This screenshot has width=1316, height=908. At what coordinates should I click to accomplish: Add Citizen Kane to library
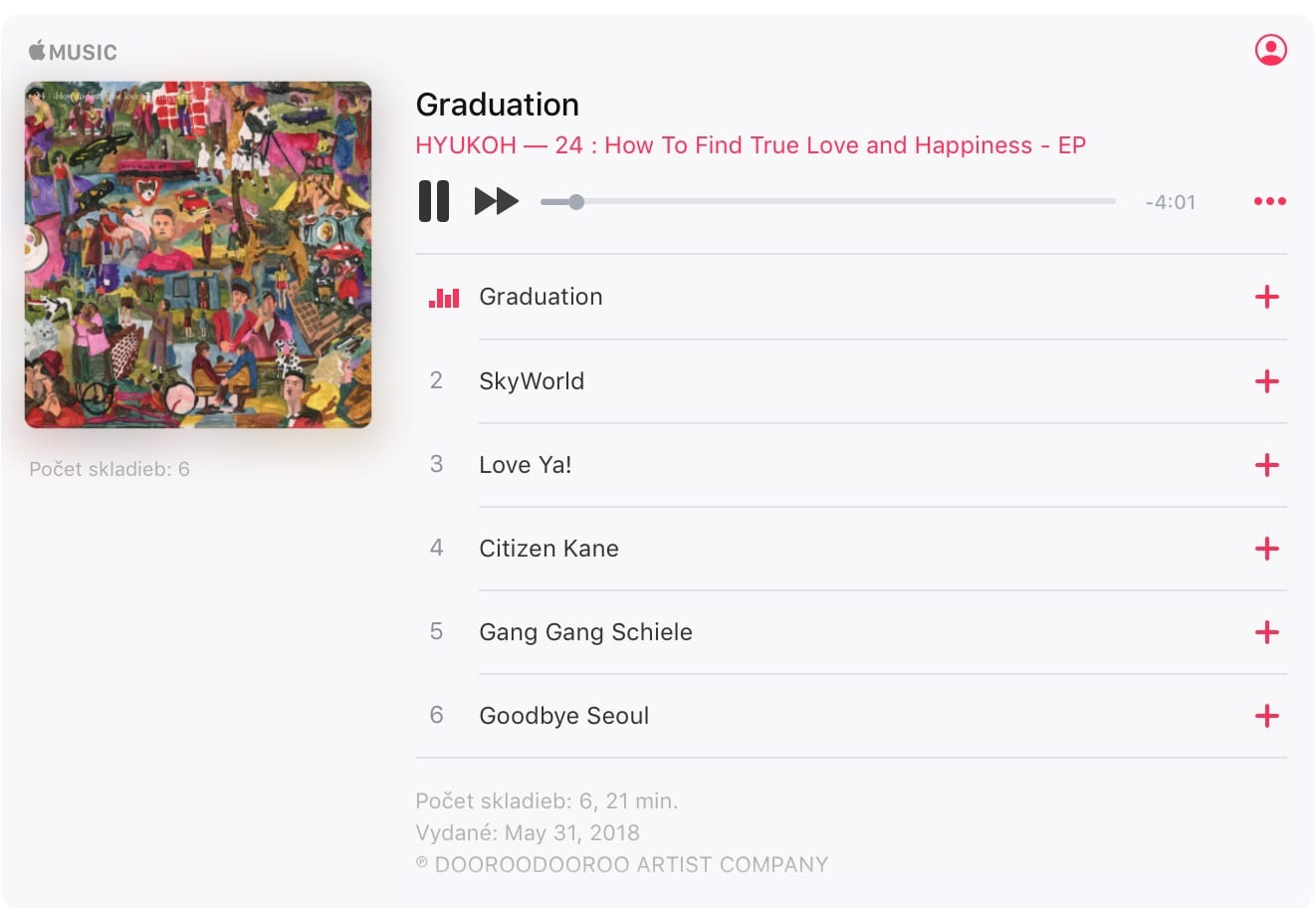1266,549
